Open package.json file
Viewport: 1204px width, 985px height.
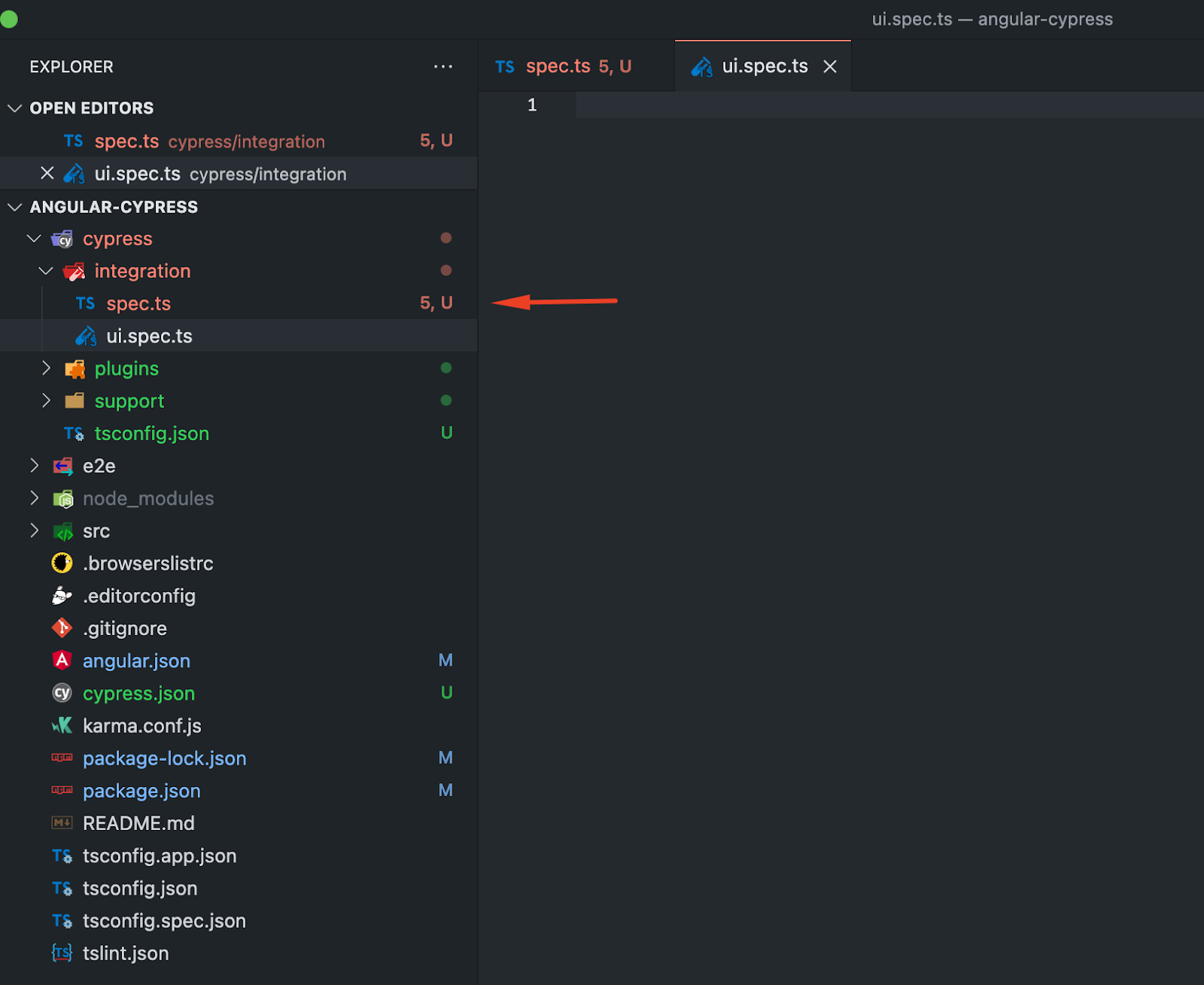(239, 790)
